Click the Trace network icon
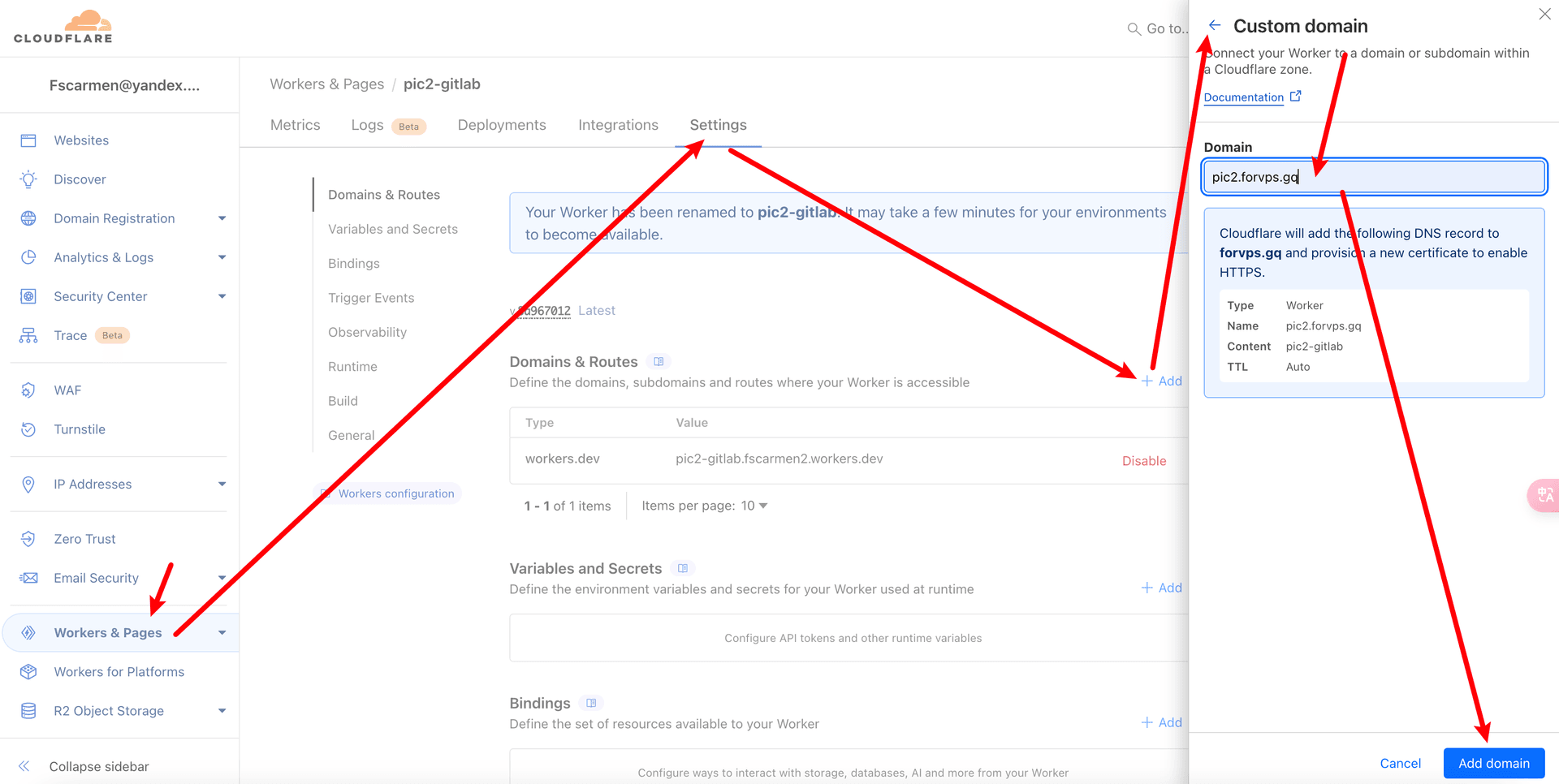This screenshot has height=784, width=1559. tap(28, 335)
